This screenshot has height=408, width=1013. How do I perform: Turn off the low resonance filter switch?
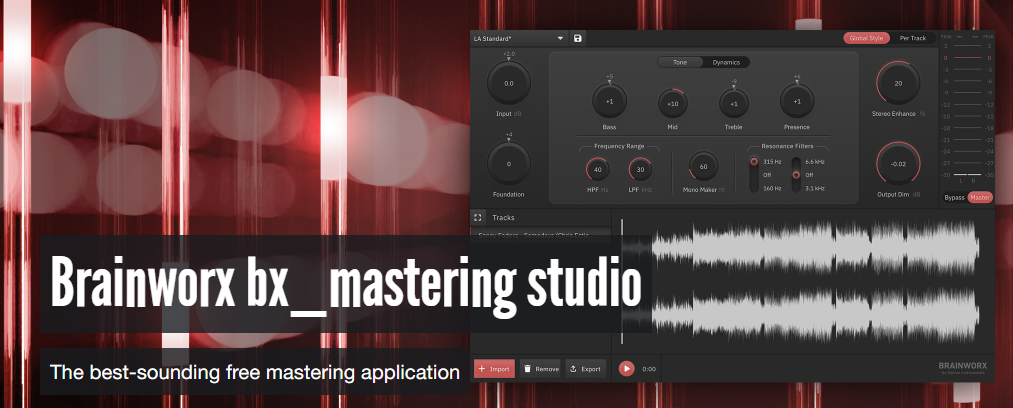(x=767, y=175)
